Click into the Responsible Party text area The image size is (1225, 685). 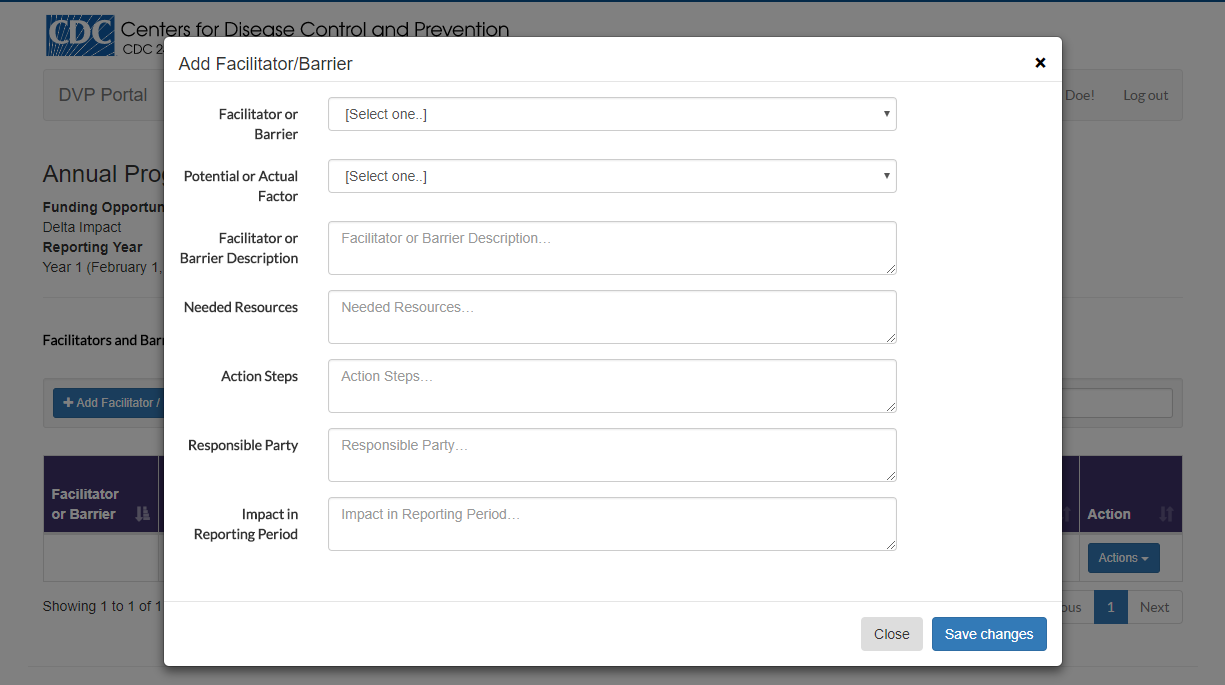(612, 455)
